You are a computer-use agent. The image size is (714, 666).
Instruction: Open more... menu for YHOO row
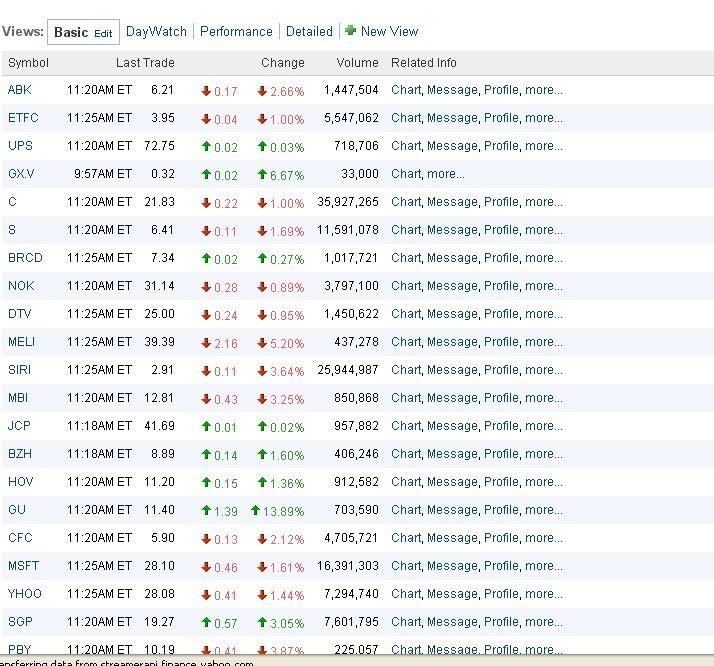click(x=543, y=594)
